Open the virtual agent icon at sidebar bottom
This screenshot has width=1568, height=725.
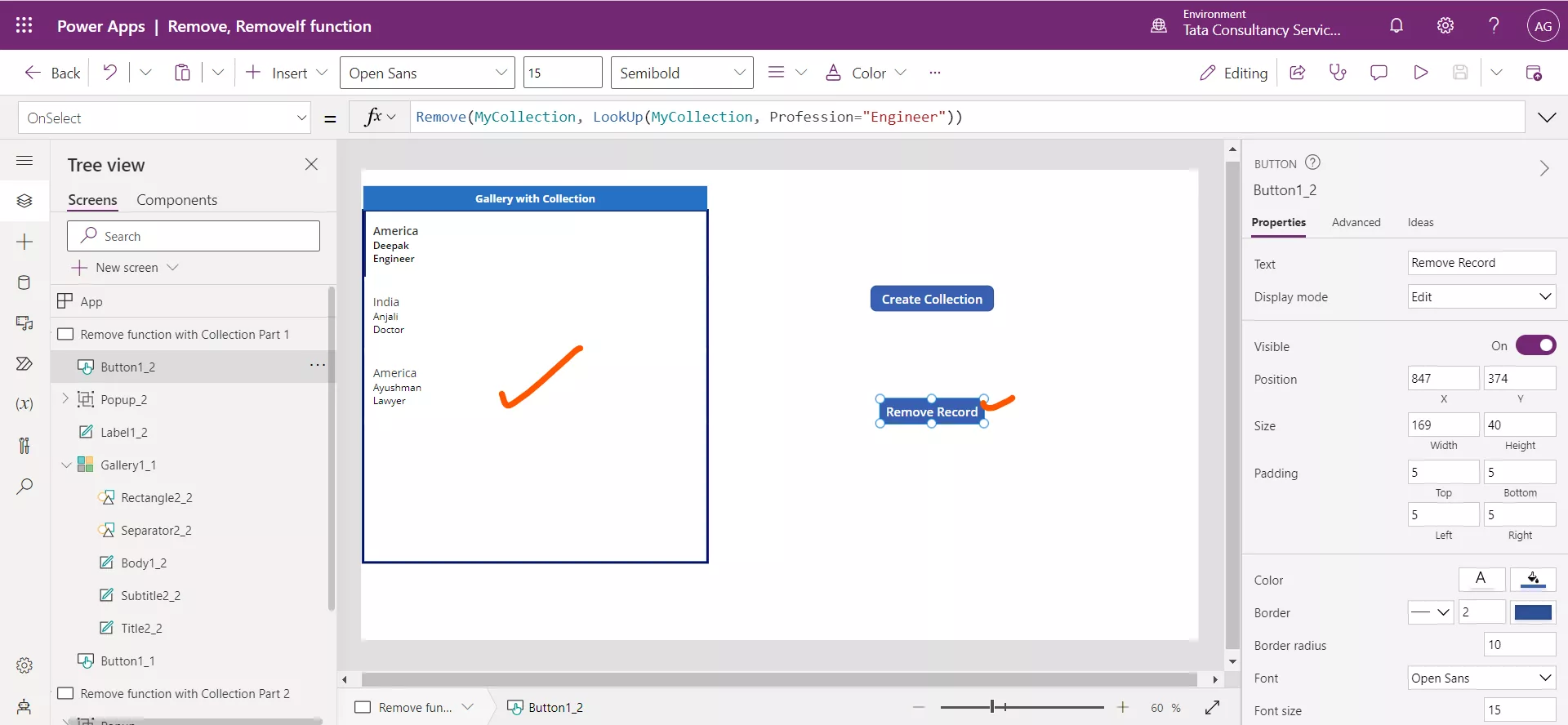click(x=24, y=706)
